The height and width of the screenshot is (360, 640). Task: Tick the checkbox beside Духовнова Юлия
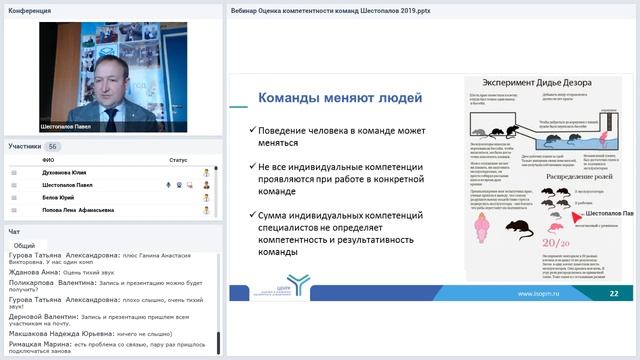click(14, 173)
